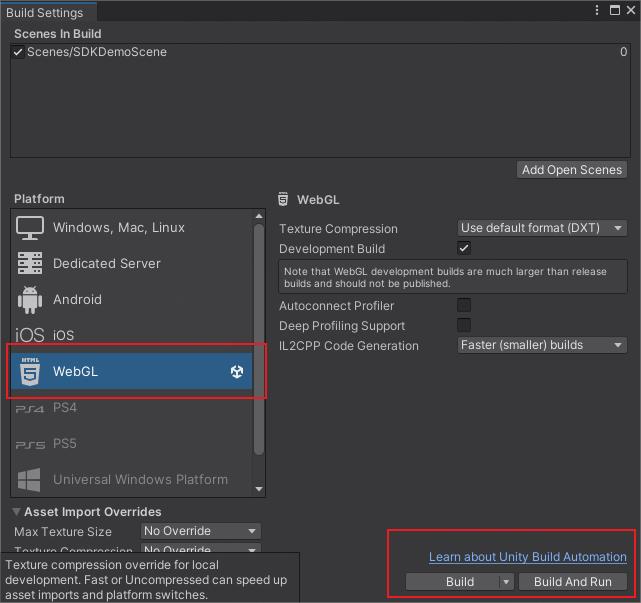641x603 pixels.
Task: Select the PS5 platform entry
Action: (x=132, y=444)
